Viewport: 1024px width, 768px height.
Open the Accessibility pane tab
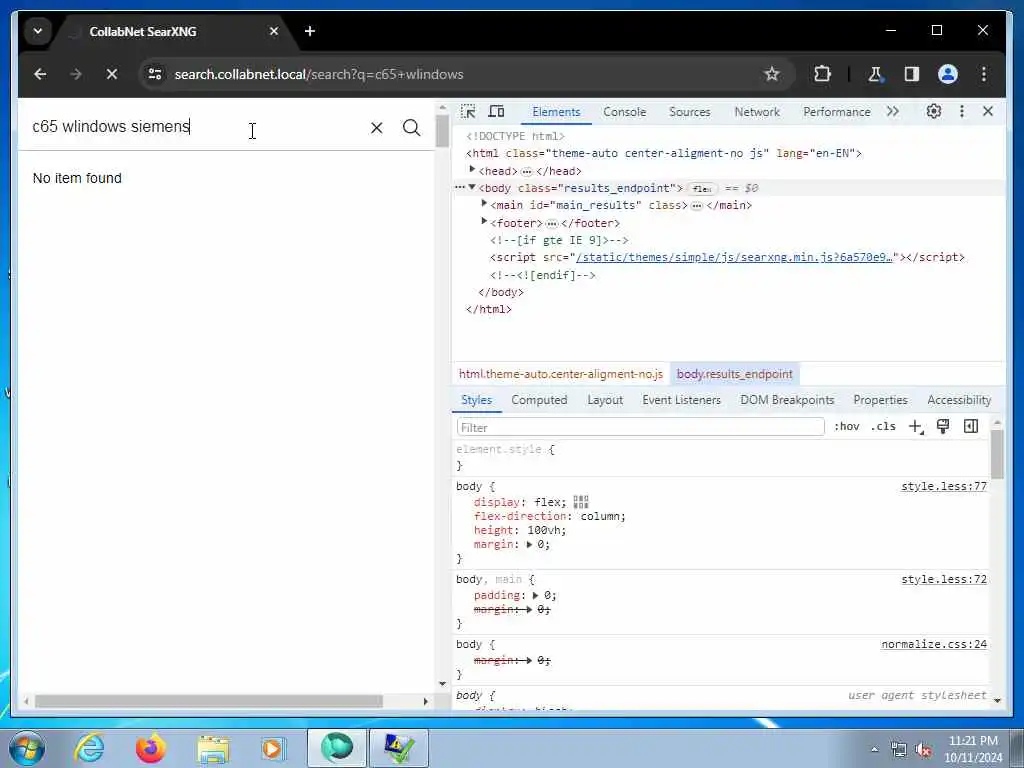[959, 400]
